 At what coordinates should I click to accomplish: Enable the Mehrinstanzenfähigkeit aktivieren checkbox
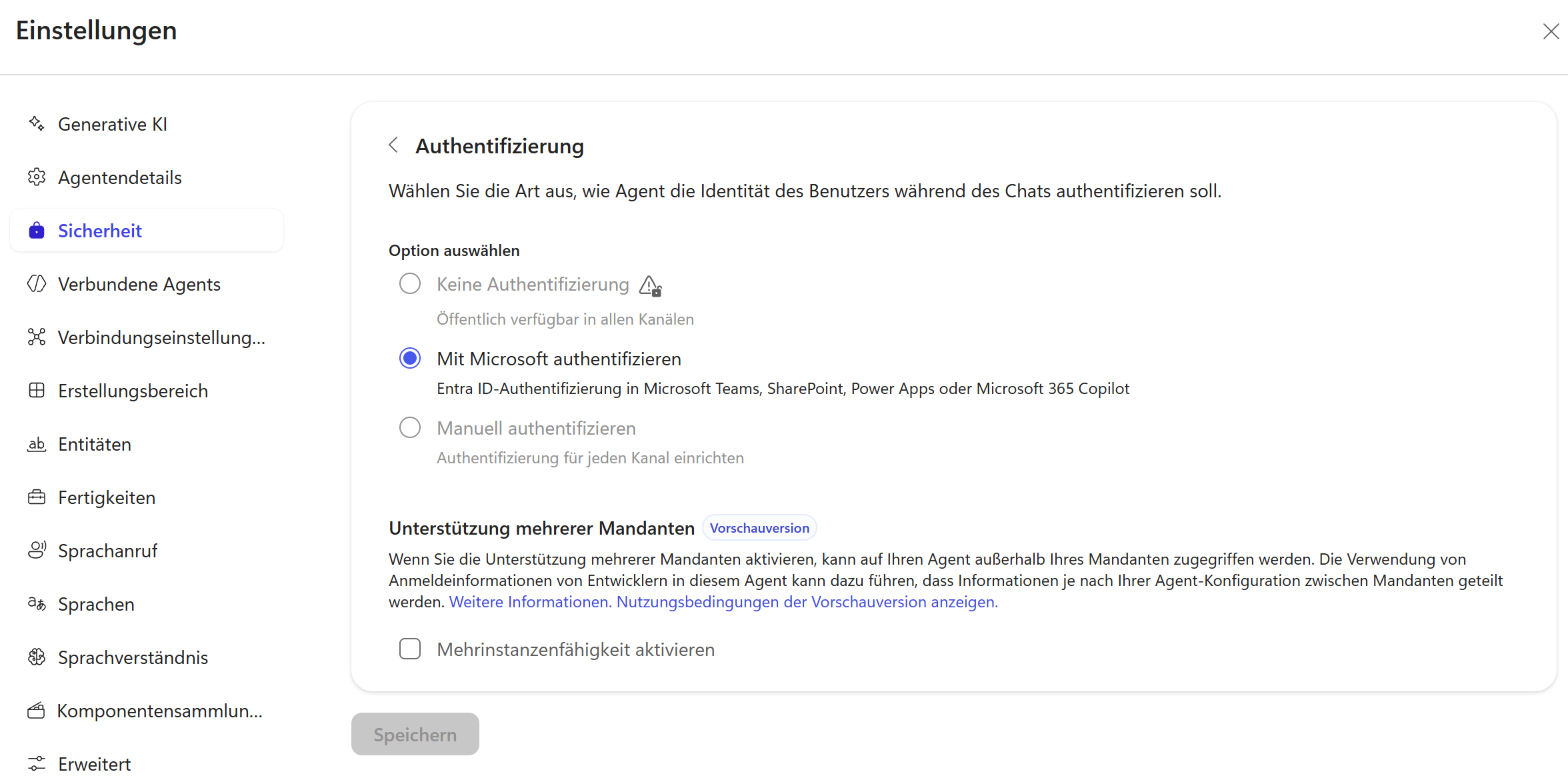(x=410, y=649)
